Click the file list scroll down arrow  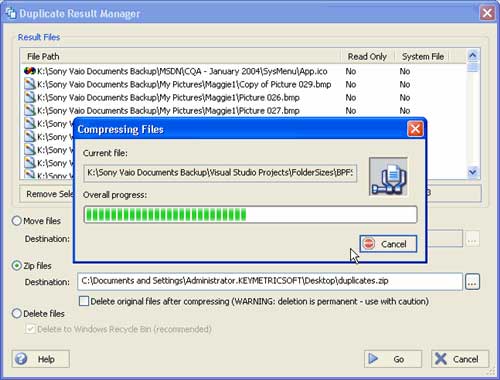(x=473, y=172)
